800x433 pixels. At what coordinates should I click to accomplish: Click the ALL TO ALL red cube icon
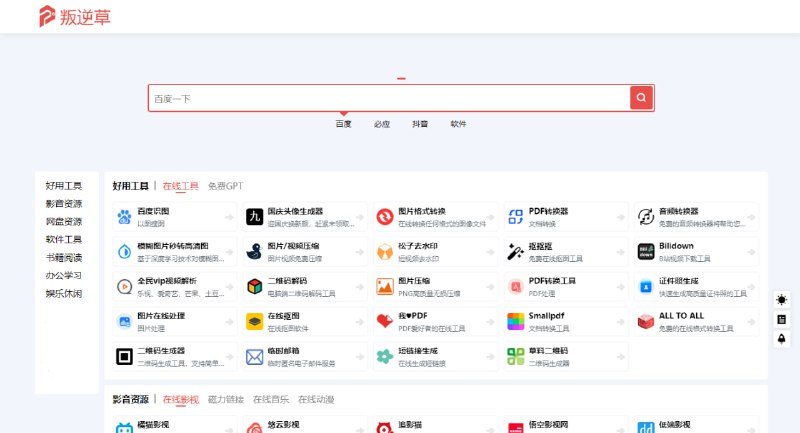[x=646, y=322]
